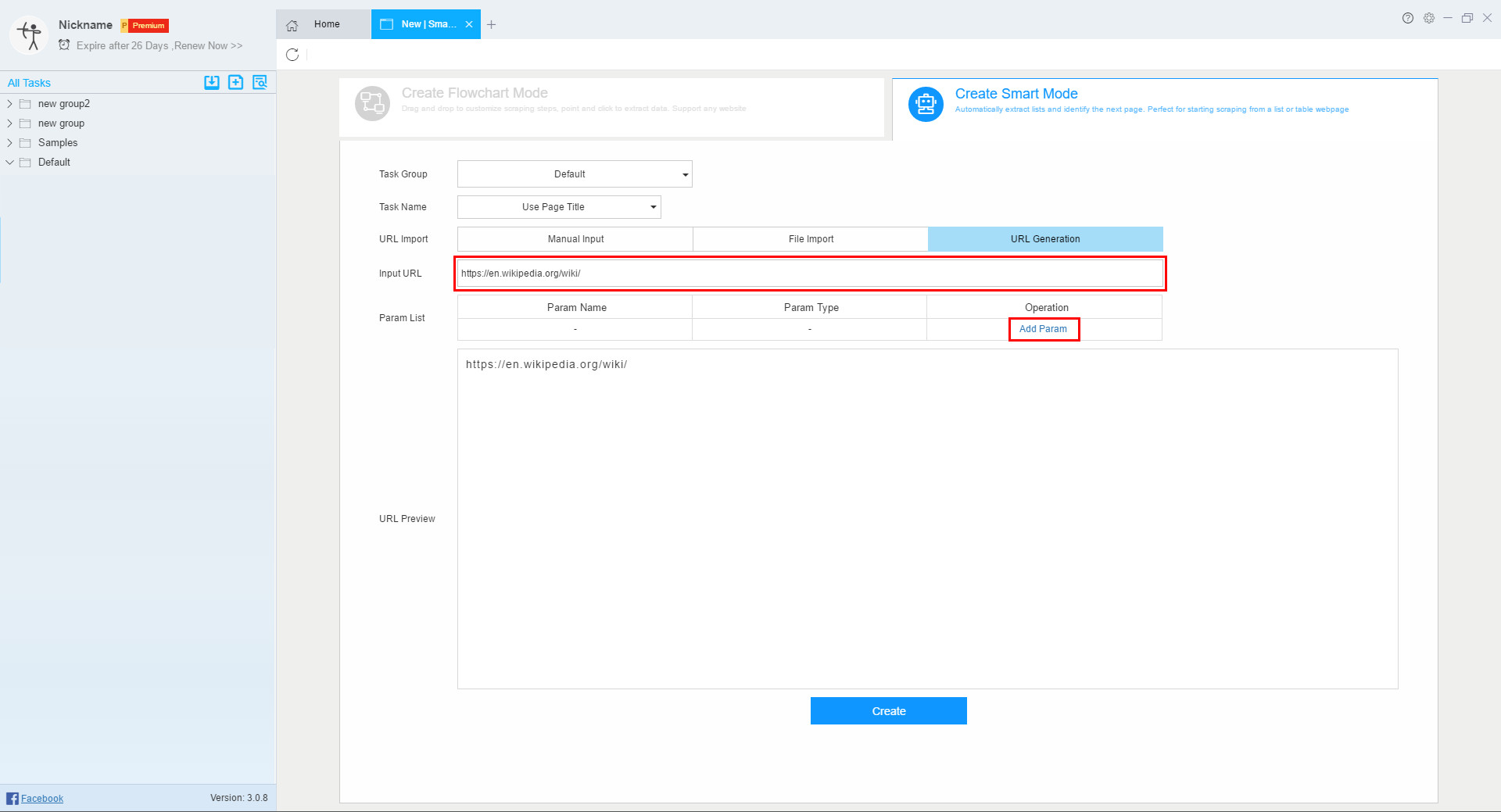Select the Manual Input option

(x=575, y=239)
